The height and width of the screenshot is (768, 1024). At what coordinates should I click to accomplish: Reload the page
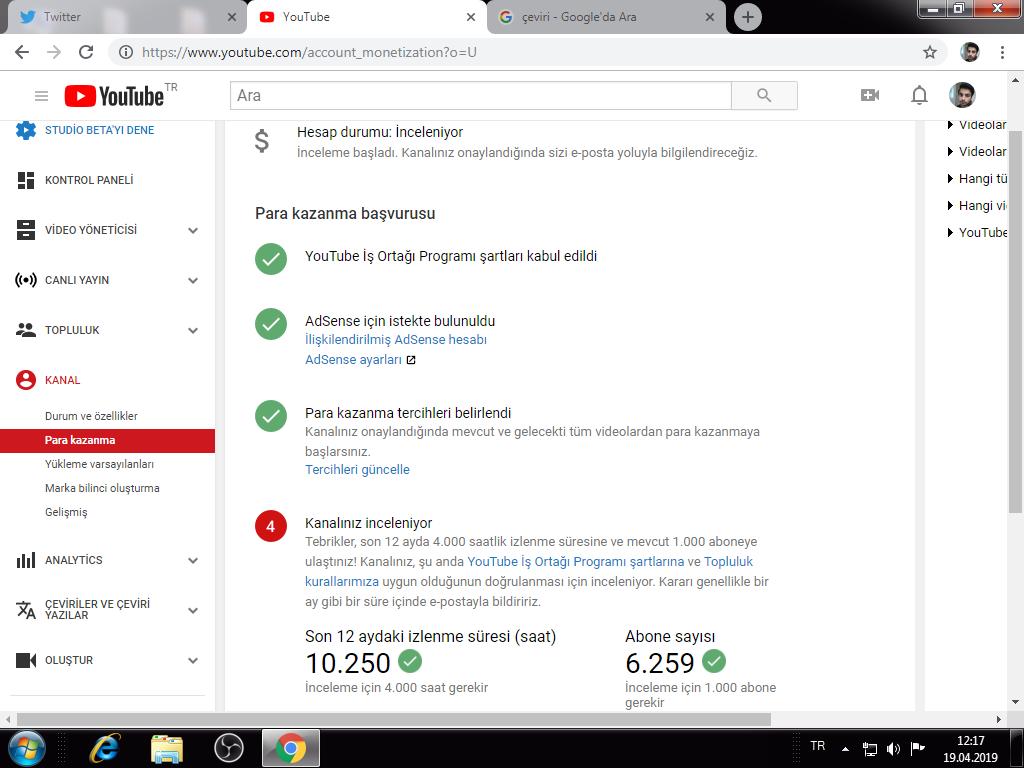pyautogui.click(x=86, y=52)
